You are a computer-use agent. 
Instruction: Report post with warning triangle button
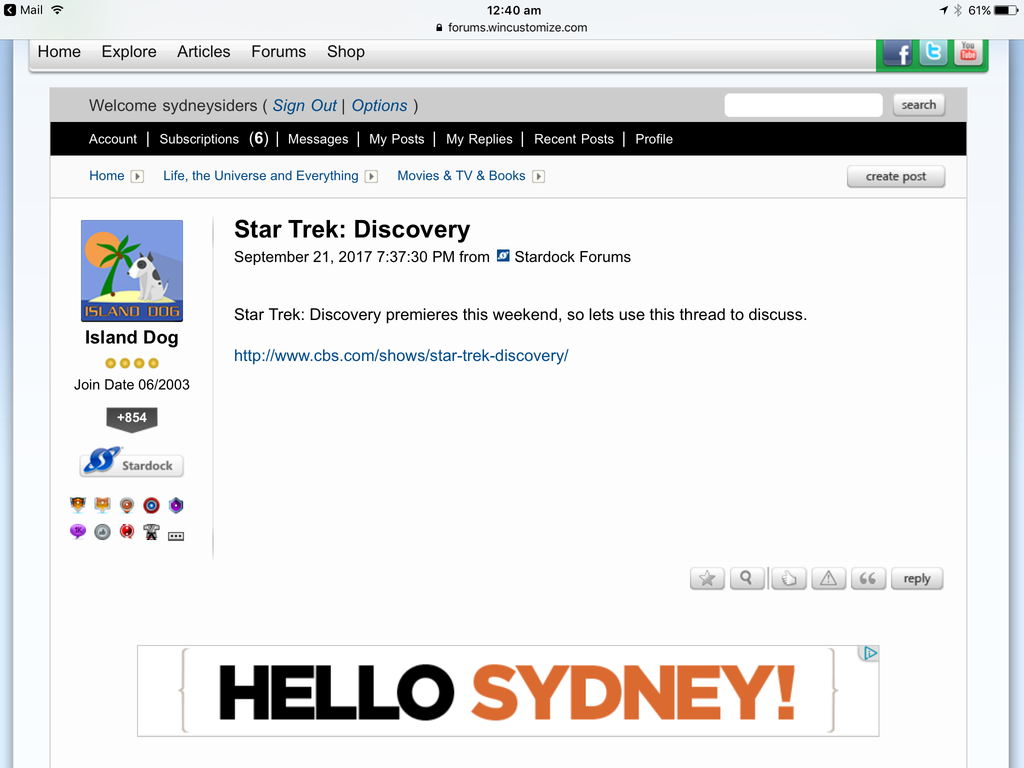[x=829, y=579]
